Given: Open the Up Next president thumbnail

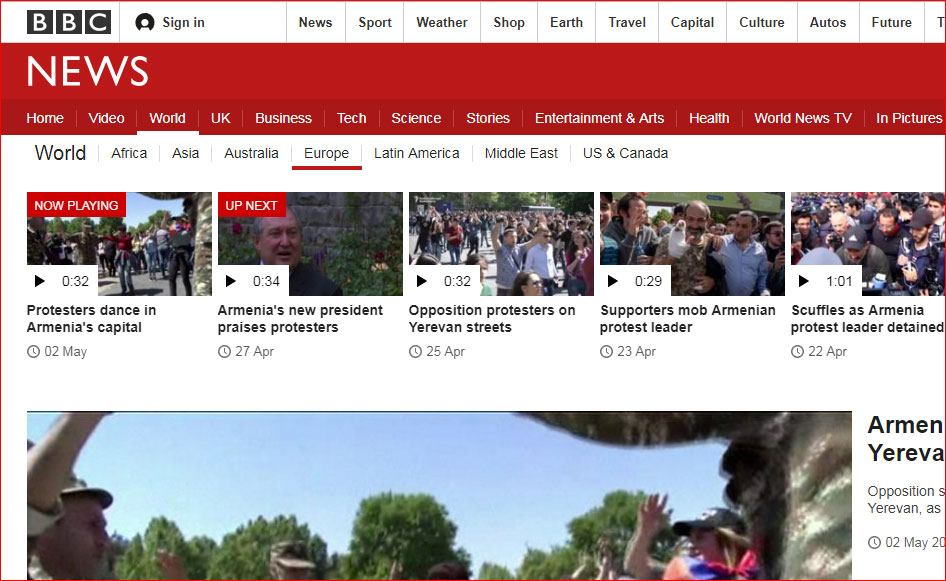Looking at the screenshot, I should click(310, 244).
